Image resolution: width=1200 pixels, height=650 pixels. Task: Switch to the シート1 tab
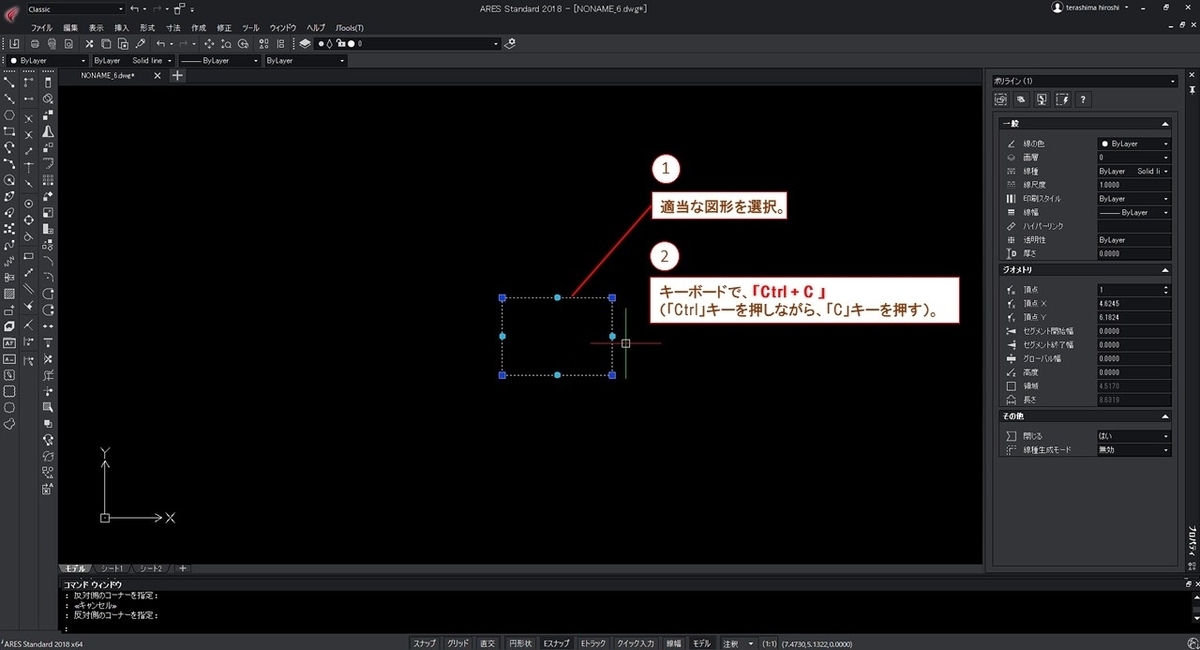point(112,568)
